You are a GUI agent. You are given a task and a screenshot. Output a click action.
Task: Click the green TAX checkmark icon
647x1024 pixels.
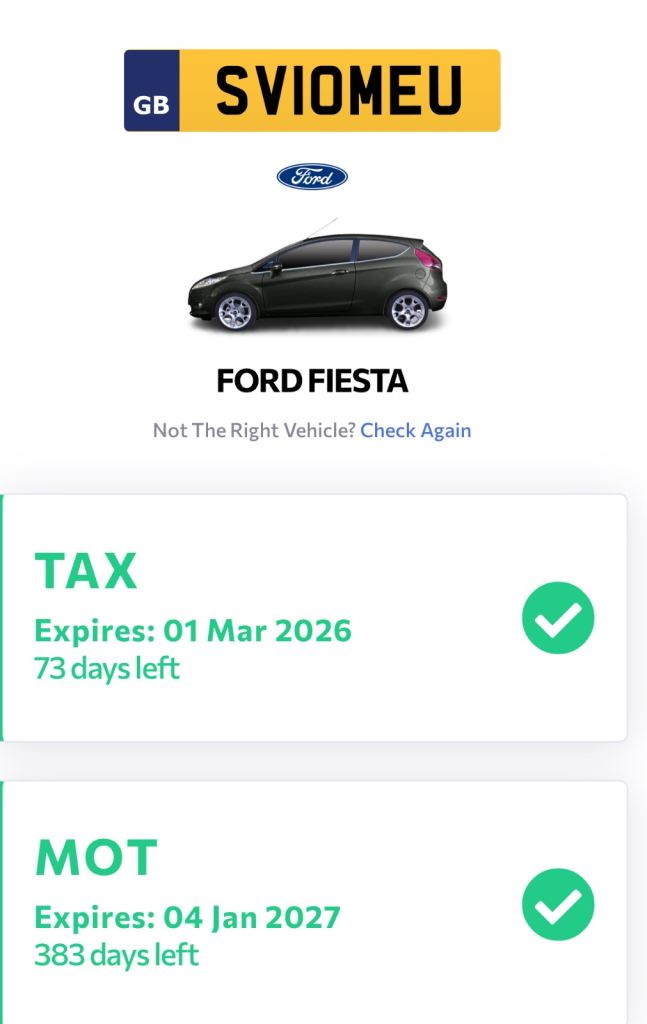point(558,618)
